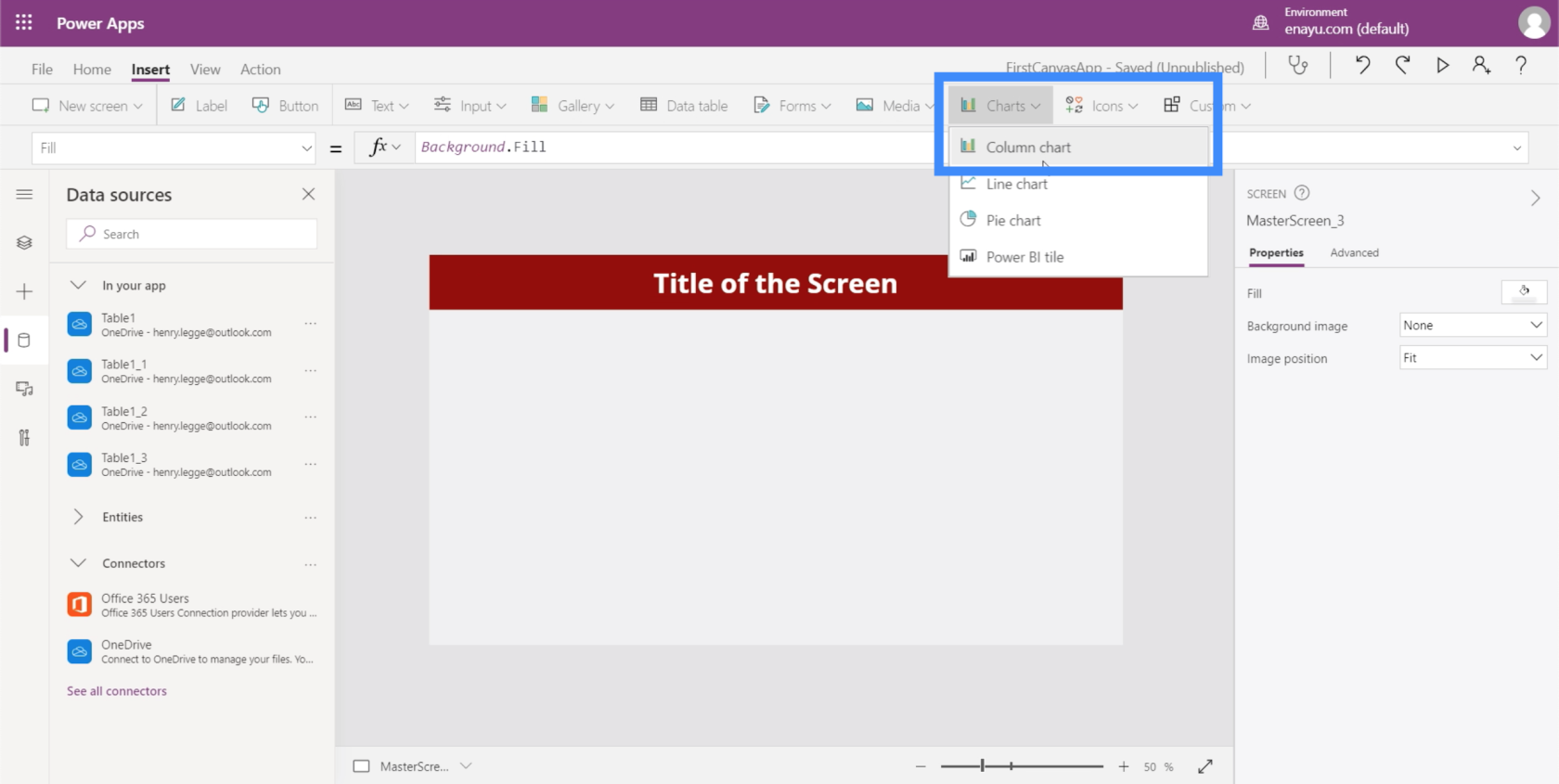
Task: Open Tree view layers icon
Action: (x=25, y=242)
